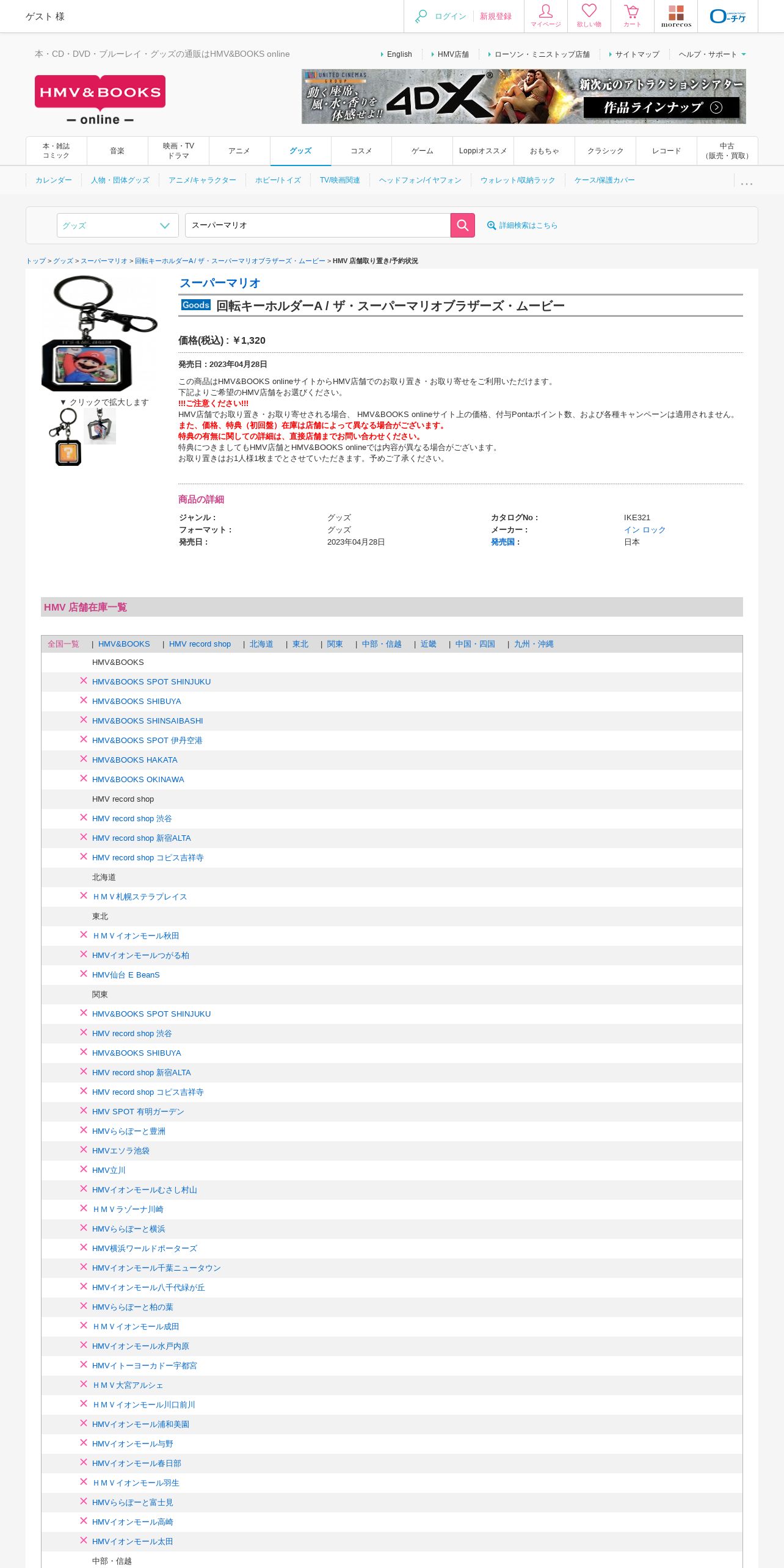This screenshot has width=784, height=1568.
Task: Filter stock list by 近畿
Action: [429, 644]
